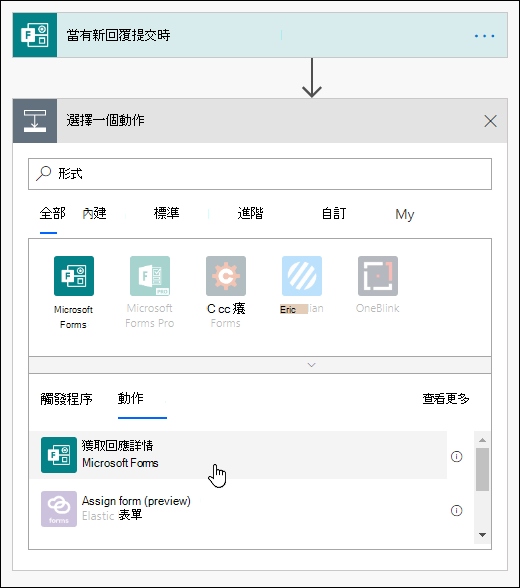The image size is (520, 588).
Task: Switch to the 標準 tab
Action: click(x=166, y=213)
